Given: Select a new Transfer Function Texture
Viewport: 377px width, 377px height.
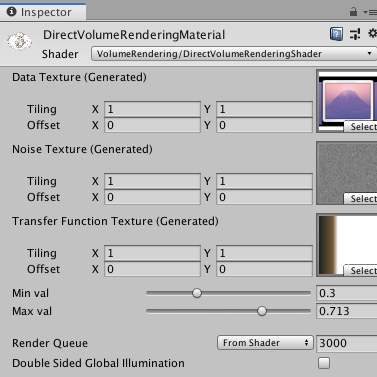Looking at the screenshot, I should coord(361,271).
